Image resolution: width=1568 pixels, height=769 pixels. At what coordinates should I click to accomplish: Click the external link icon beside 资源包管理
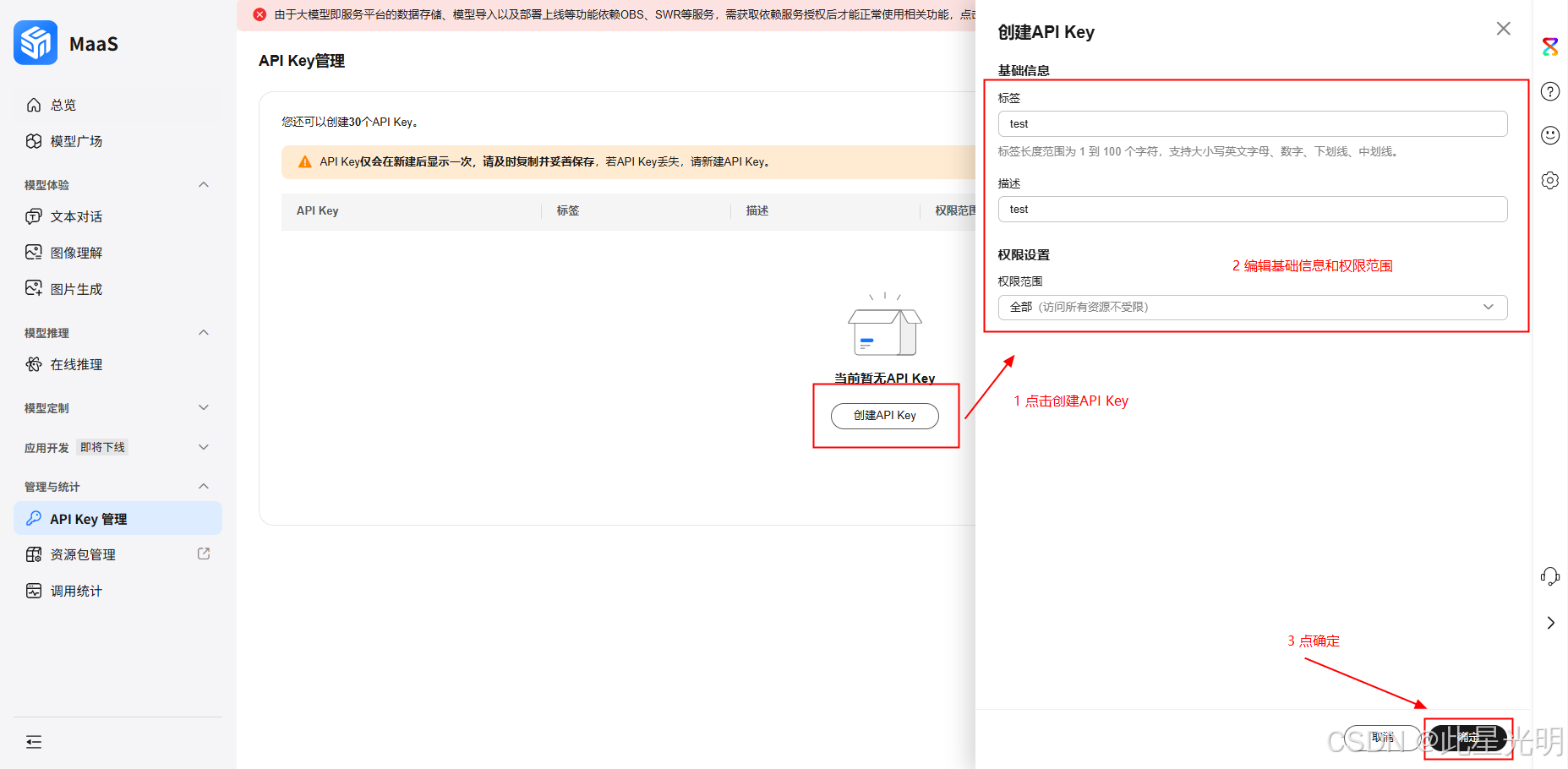[204, 553]
